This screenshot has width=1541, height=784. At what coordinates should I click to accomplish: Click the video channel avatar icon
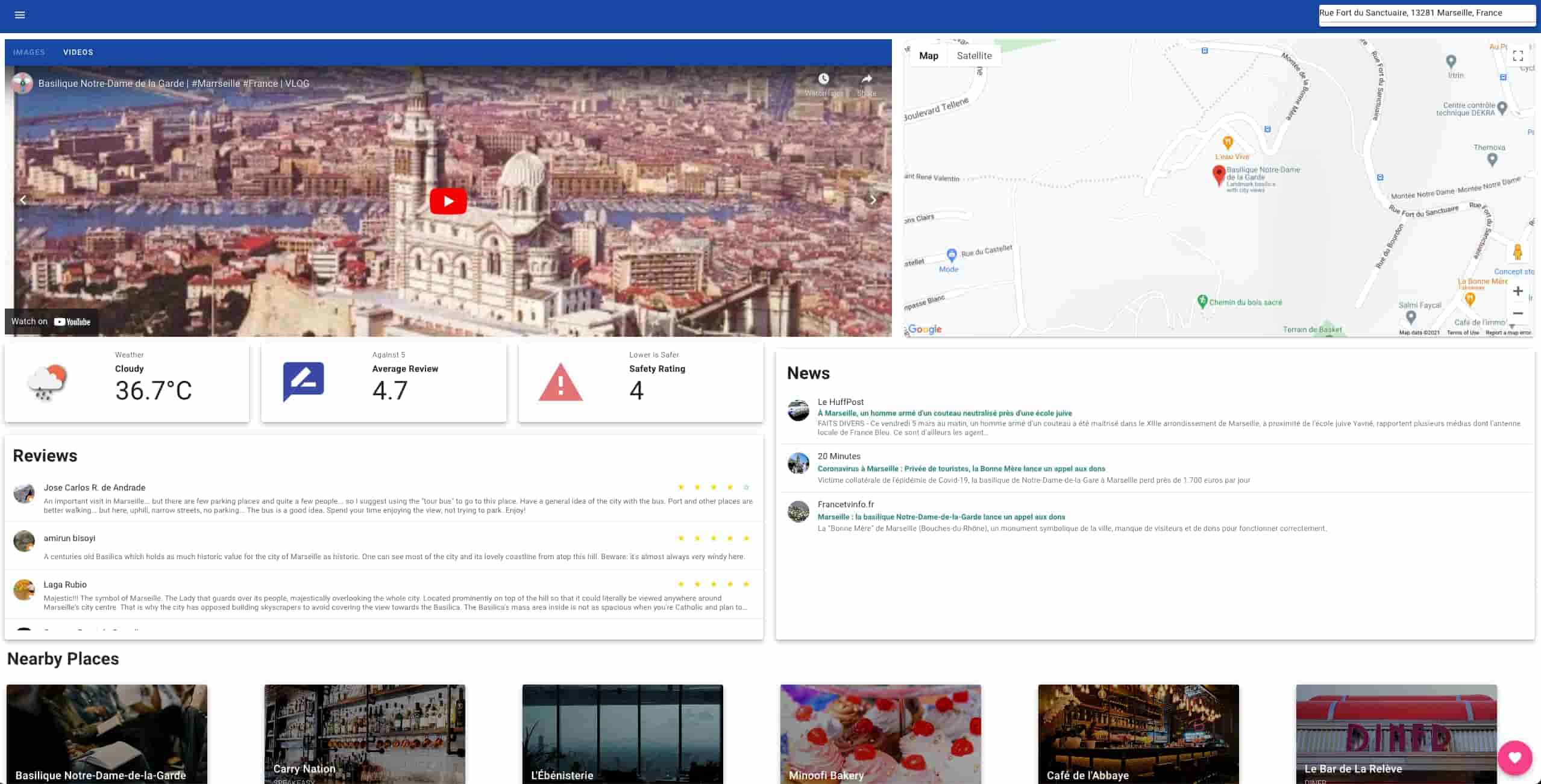(23, 83)
